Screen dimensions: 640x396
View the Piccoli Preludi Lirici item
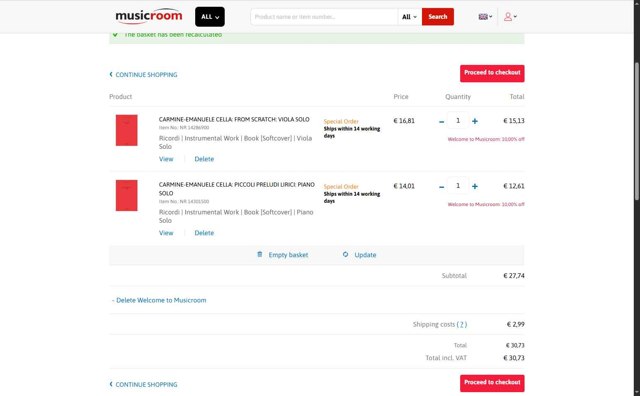tap(166, 233)
